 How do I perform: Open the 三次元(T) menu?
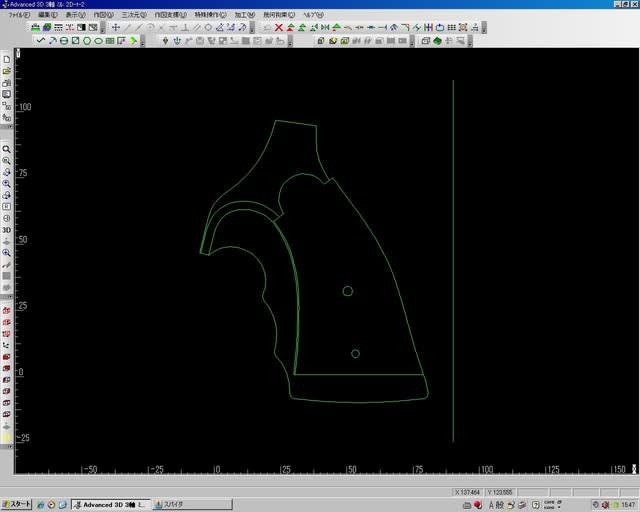click(x=132, y=15)
